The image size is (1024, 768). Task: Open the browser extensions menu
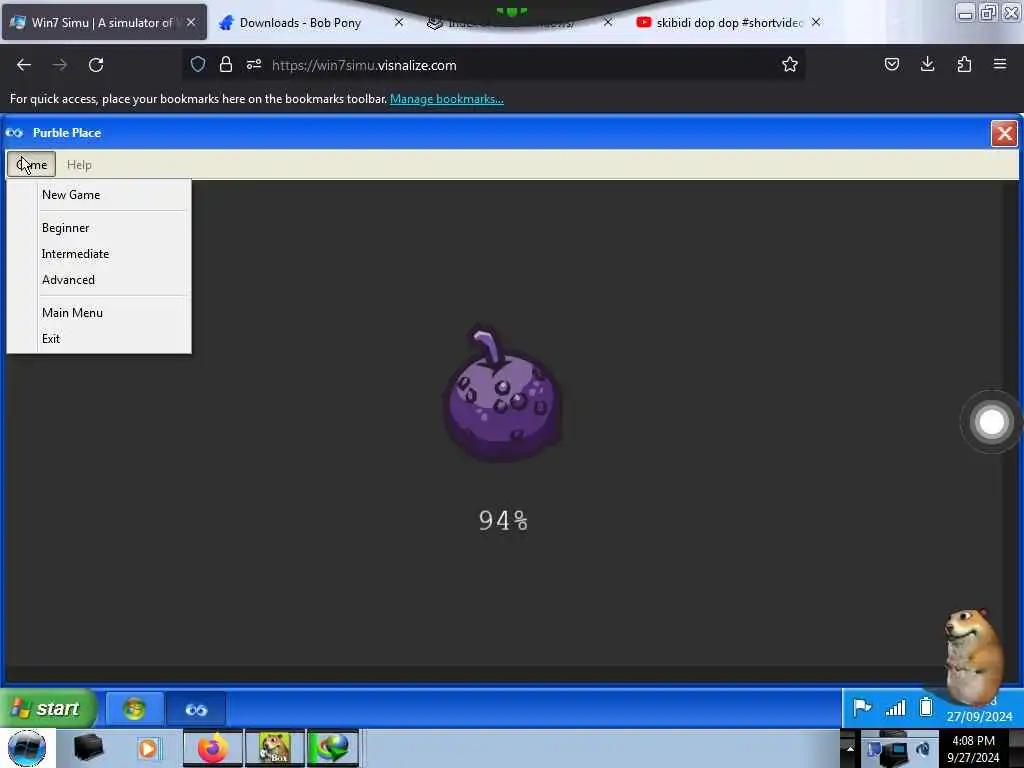(x=964, y=64)
